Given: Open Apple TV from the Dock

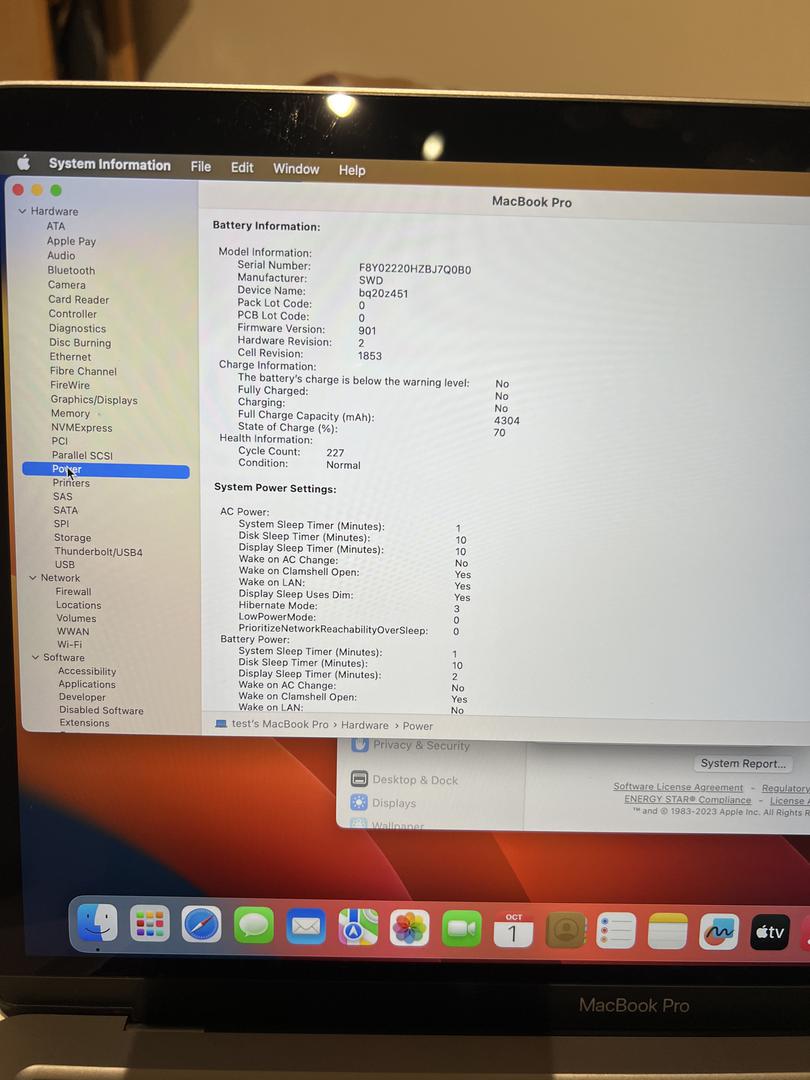Looking at the screenshot, I should click(x=769, y=932).
